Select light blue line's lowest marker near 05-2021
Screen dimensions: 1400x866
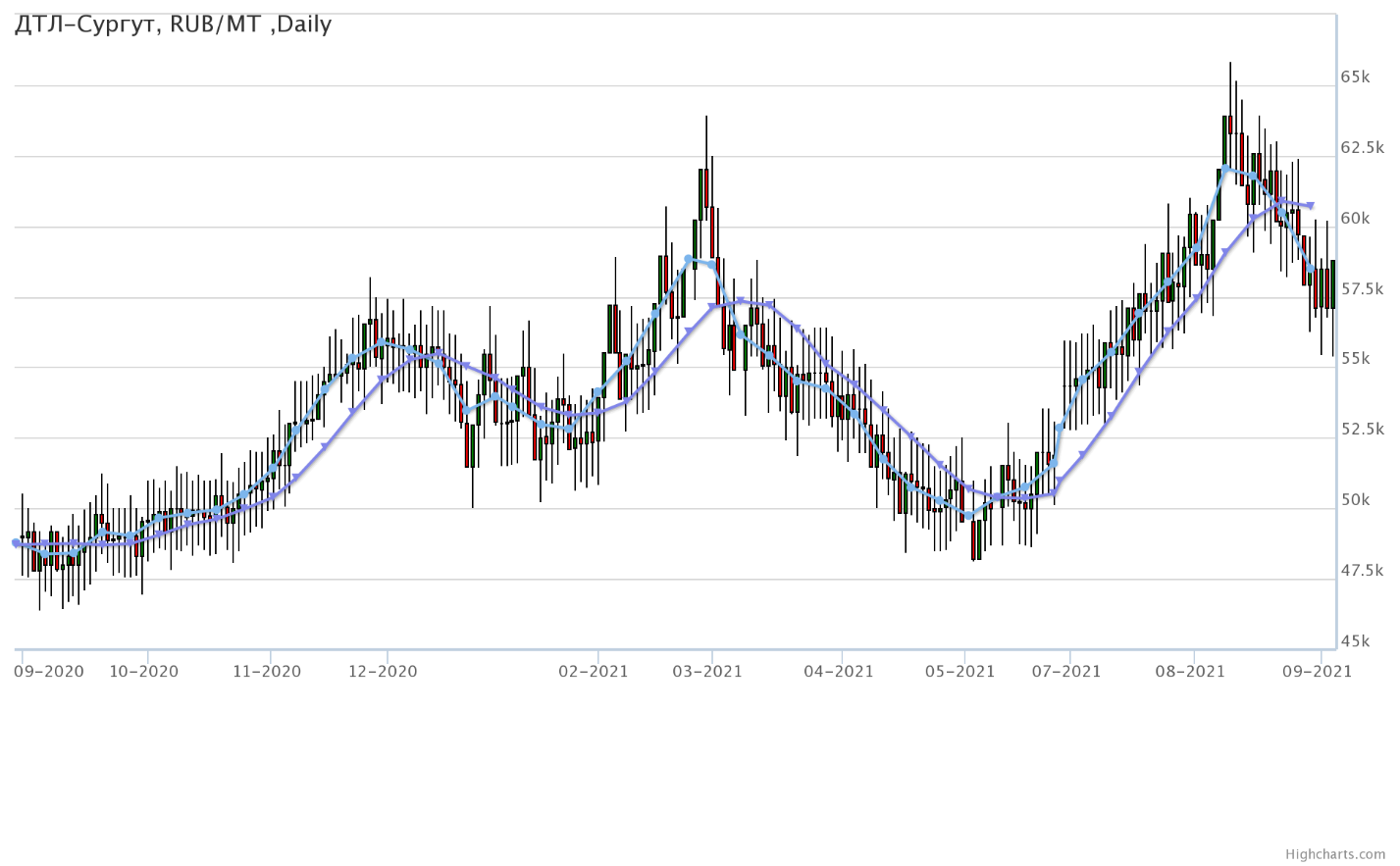pos(968,516)
